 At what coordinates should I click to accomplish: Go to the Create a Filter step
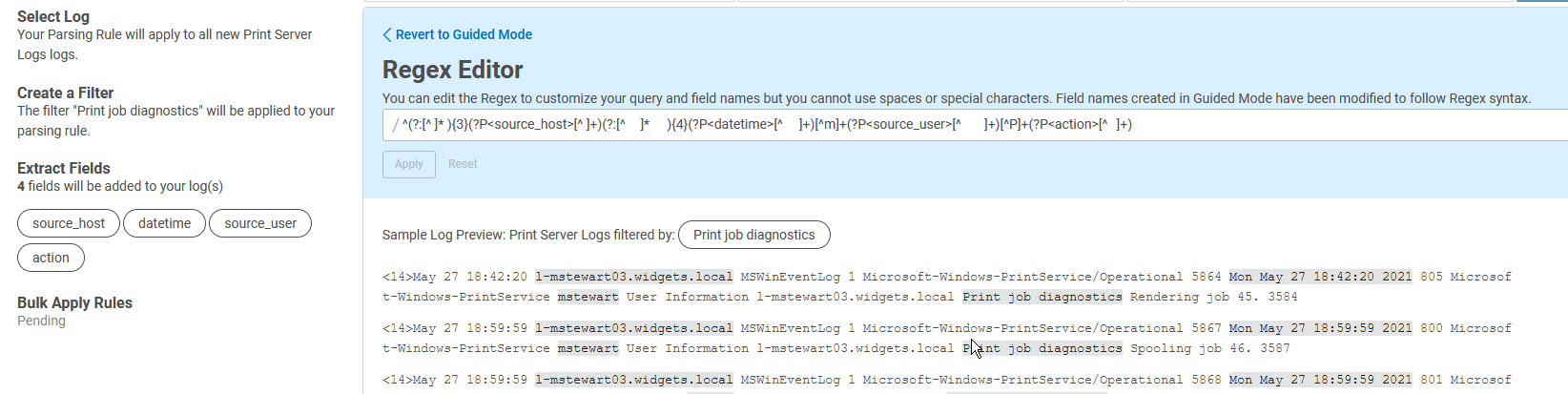(x=65, y=93)
